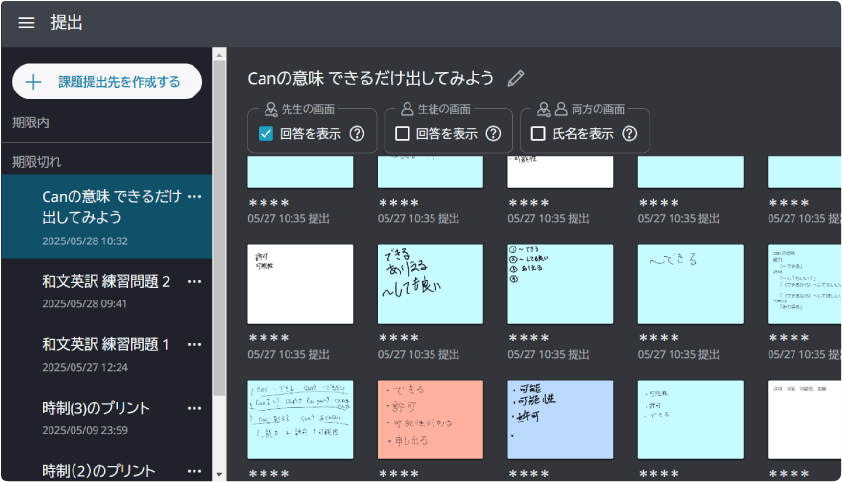842x482 pixels.
Task: Click the pencil edit icon beside the title
Action: [x=516, y=78]
